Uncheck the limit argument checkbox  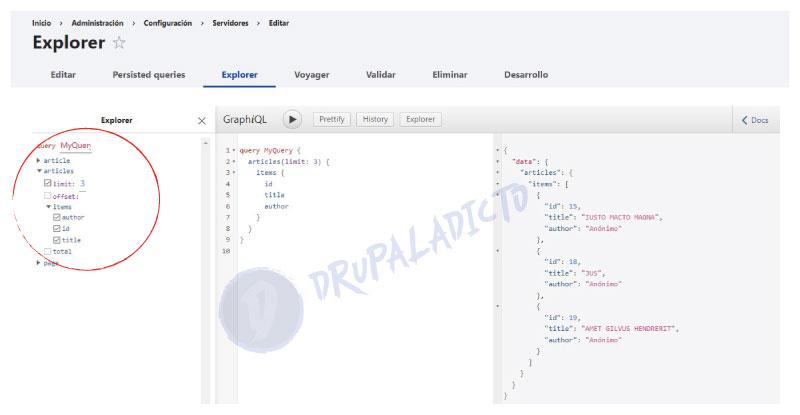[47, 183]
